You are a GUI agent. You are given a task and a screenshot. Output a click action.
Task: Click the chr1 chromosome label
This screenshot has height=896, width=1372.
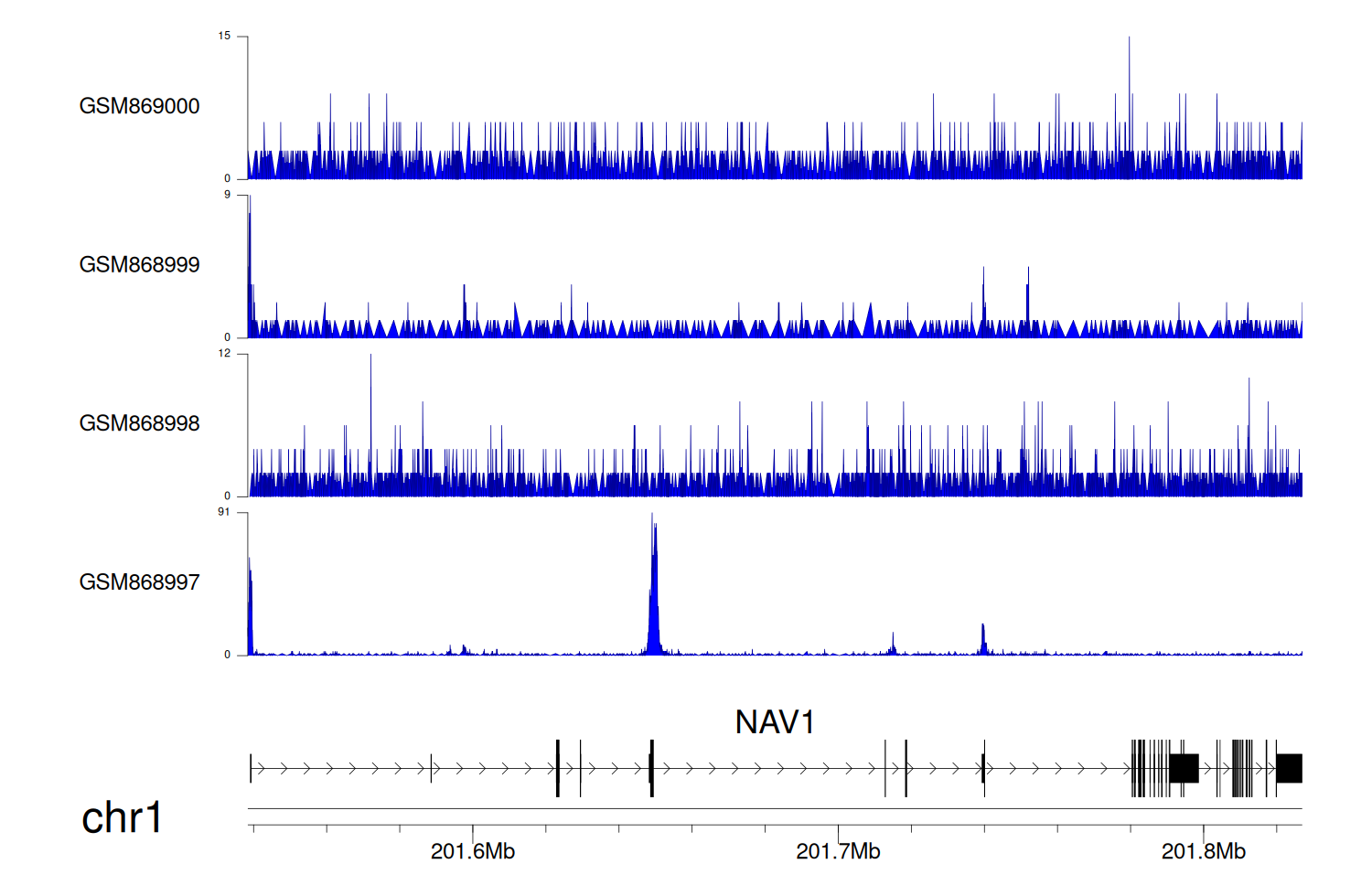[122, 817]
